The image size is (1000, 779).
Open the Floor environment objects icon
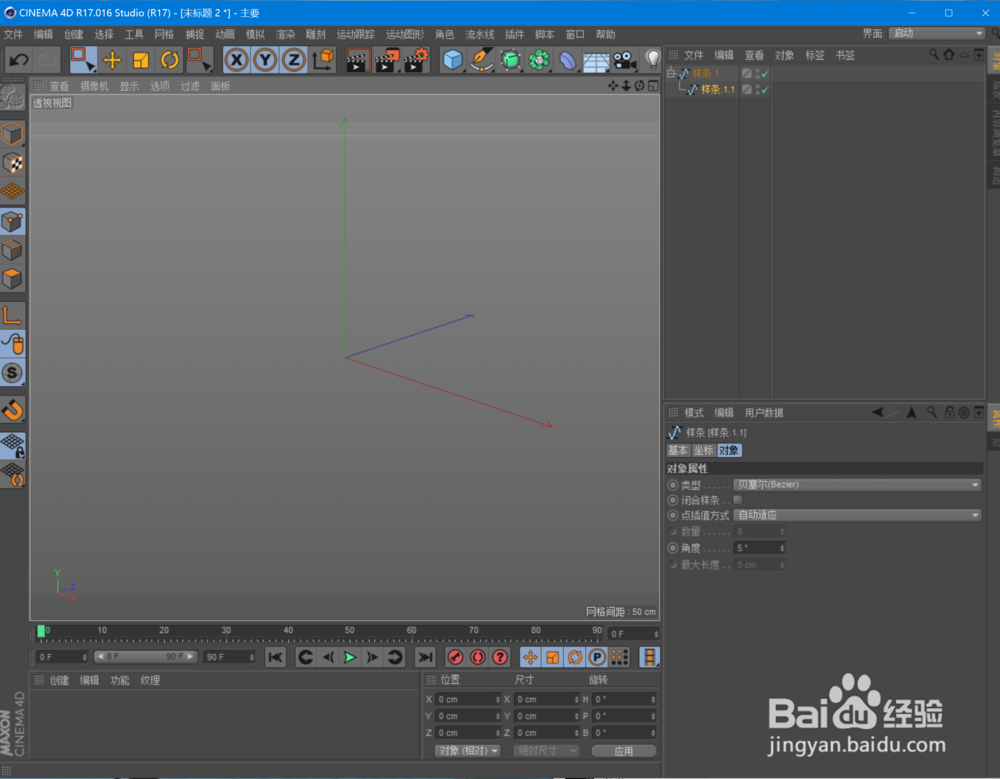[596, 61]
